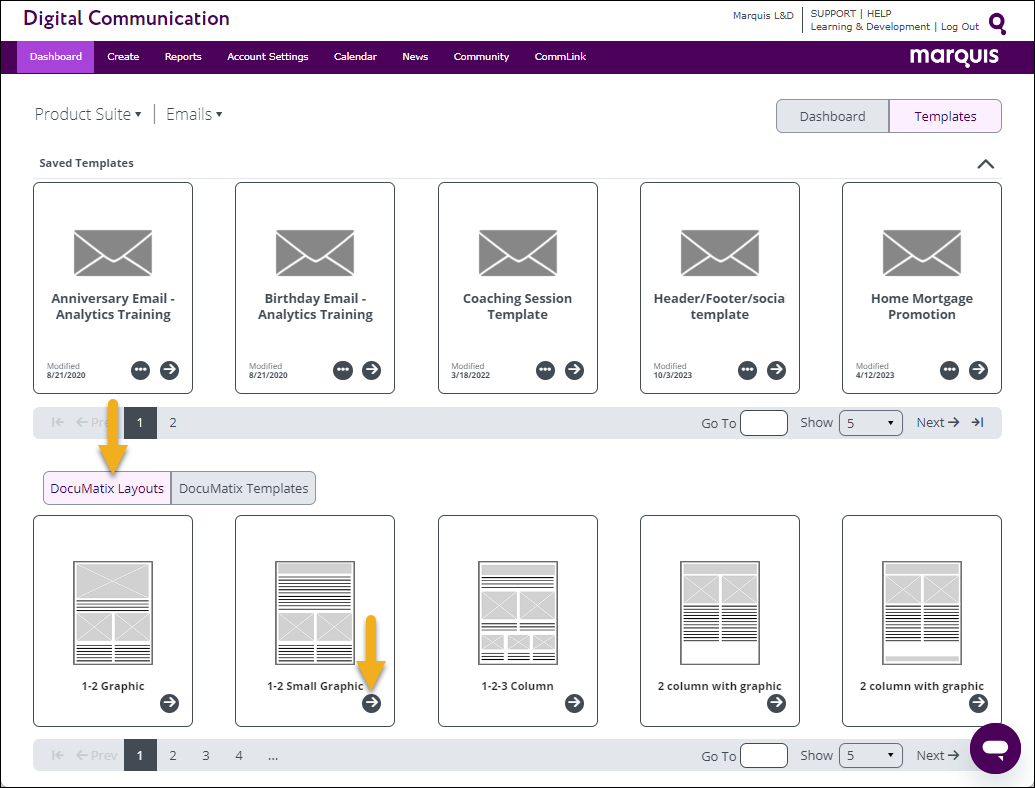1035x788 pixels.
Task: Click the Coaching Session envelope thumbnail
Action: [x=518, y=253]
